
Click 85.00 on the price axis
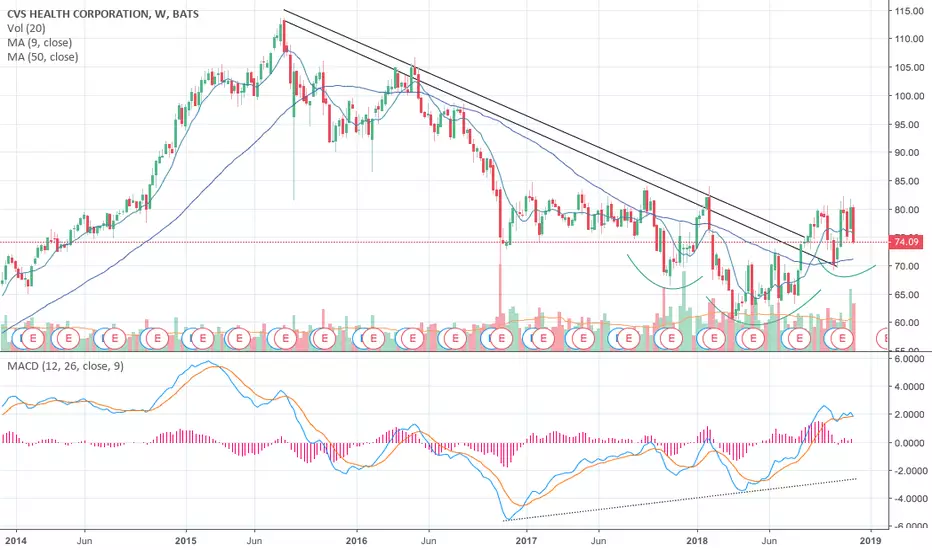point(909,181)
